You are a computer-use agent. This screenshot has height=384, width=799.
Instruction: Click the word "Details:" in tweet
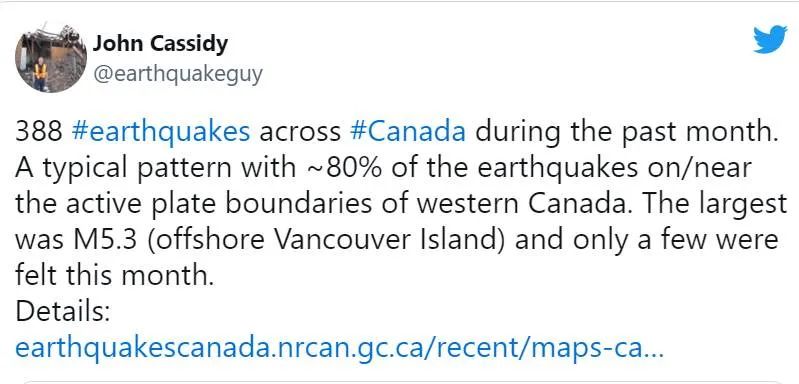(x=63, y=312)
